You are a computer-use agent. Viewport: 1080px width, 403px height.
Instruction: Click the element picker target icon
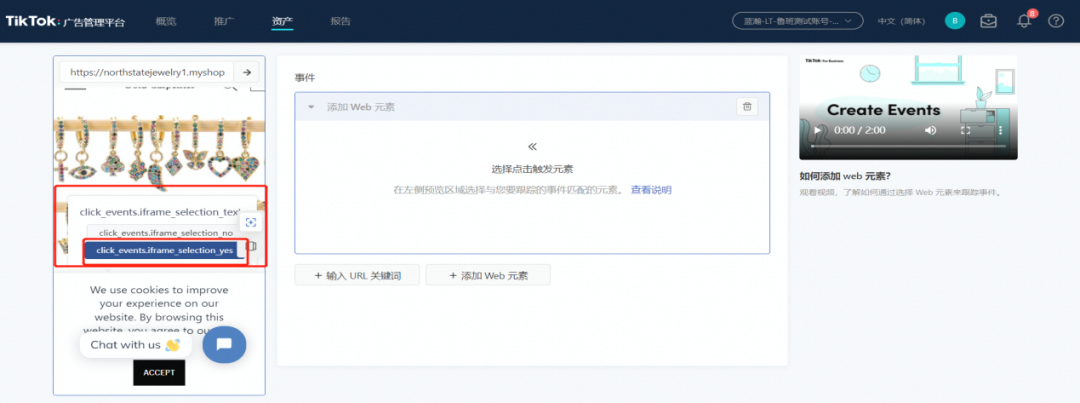pos(251,222)
